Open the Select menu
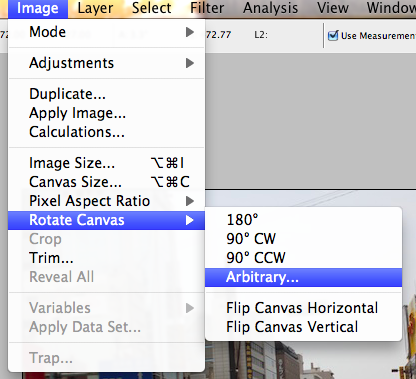This screenshot has width=416, height=379. click(x=152, y=9)
